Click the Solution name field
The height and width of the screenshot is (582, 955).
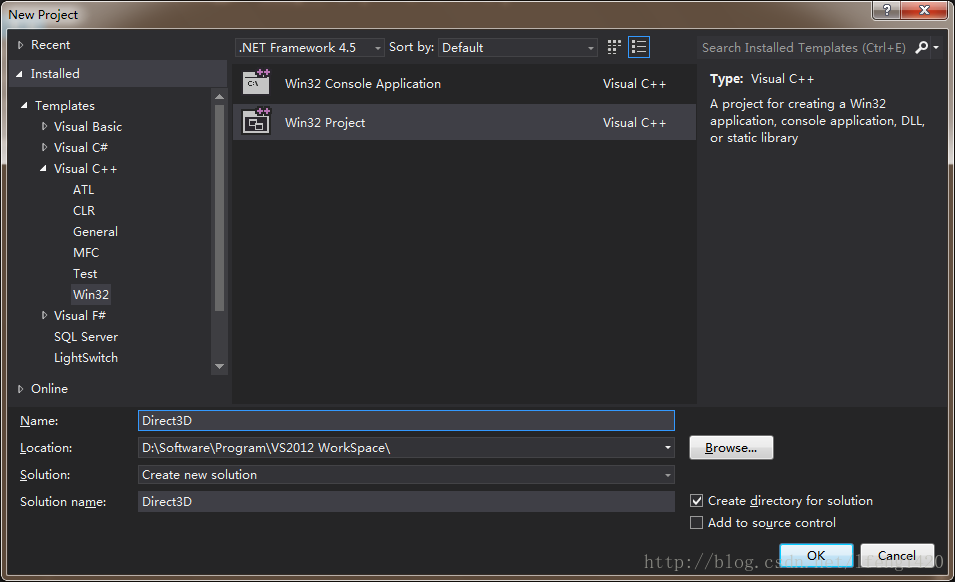tap(406, 502)
